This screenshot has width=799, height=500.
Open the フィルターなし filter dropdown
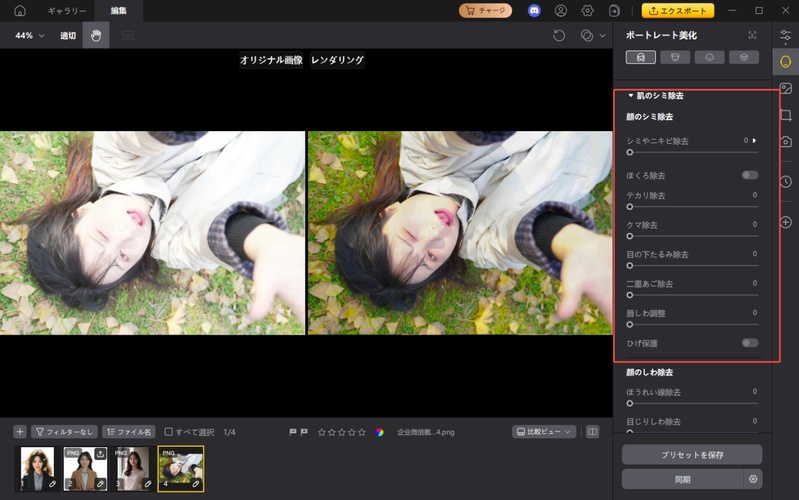click(x=65, y=432)
